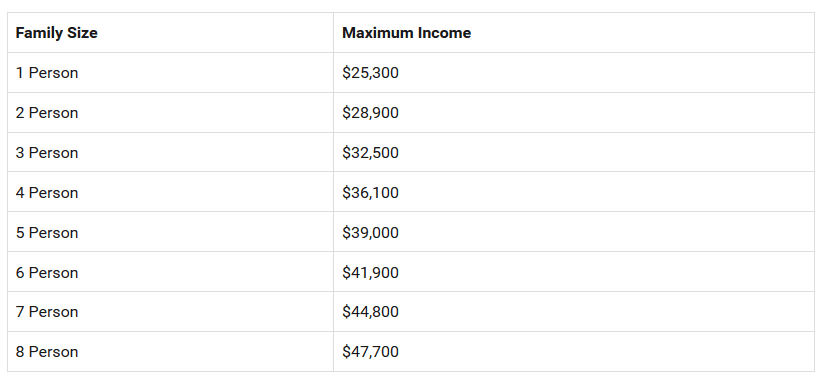
Task: Select the 8 Person cell
Action: [x=170, y=352]
